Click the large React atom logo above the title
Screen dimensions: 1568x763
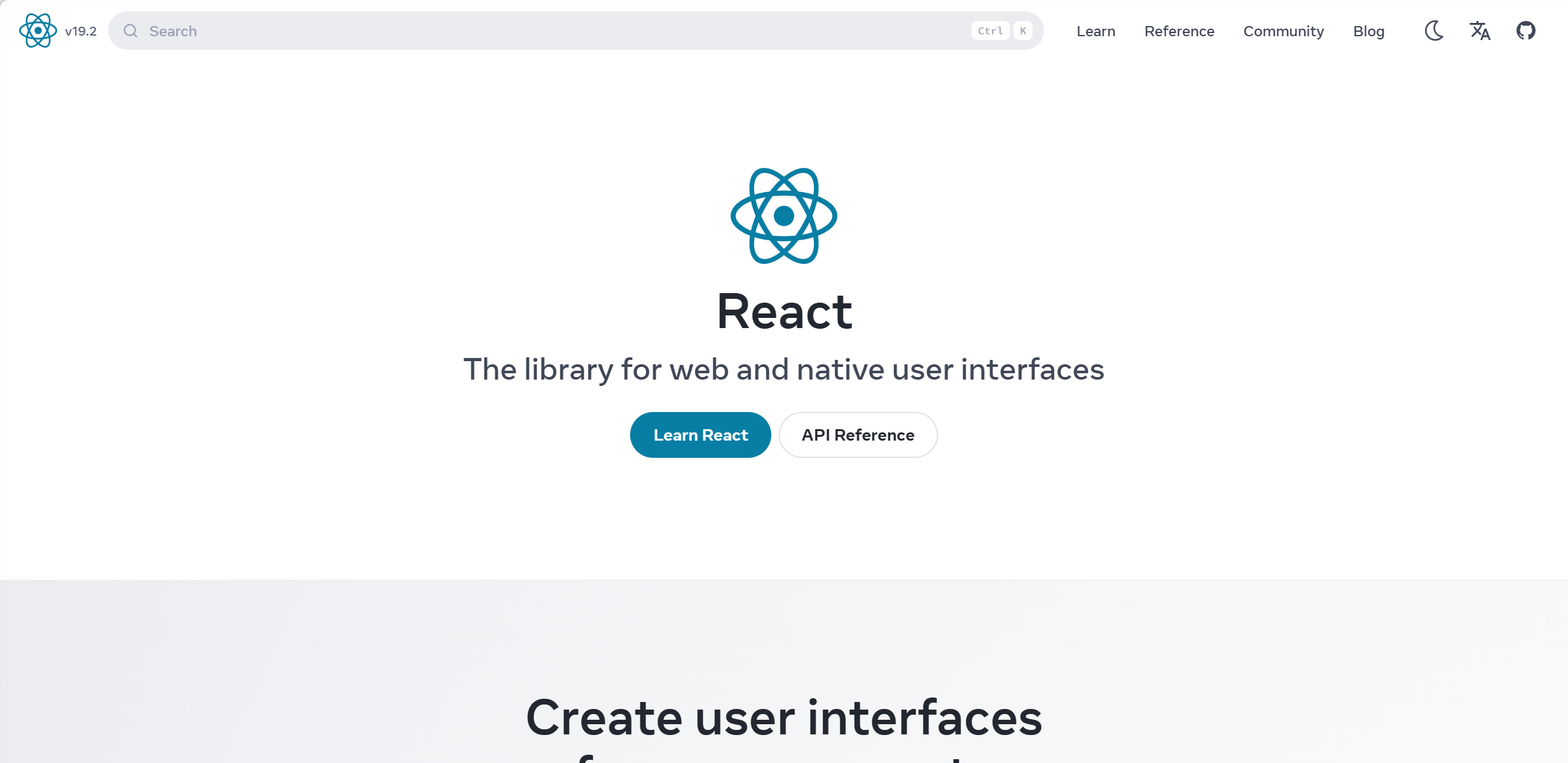coord(783,216)
